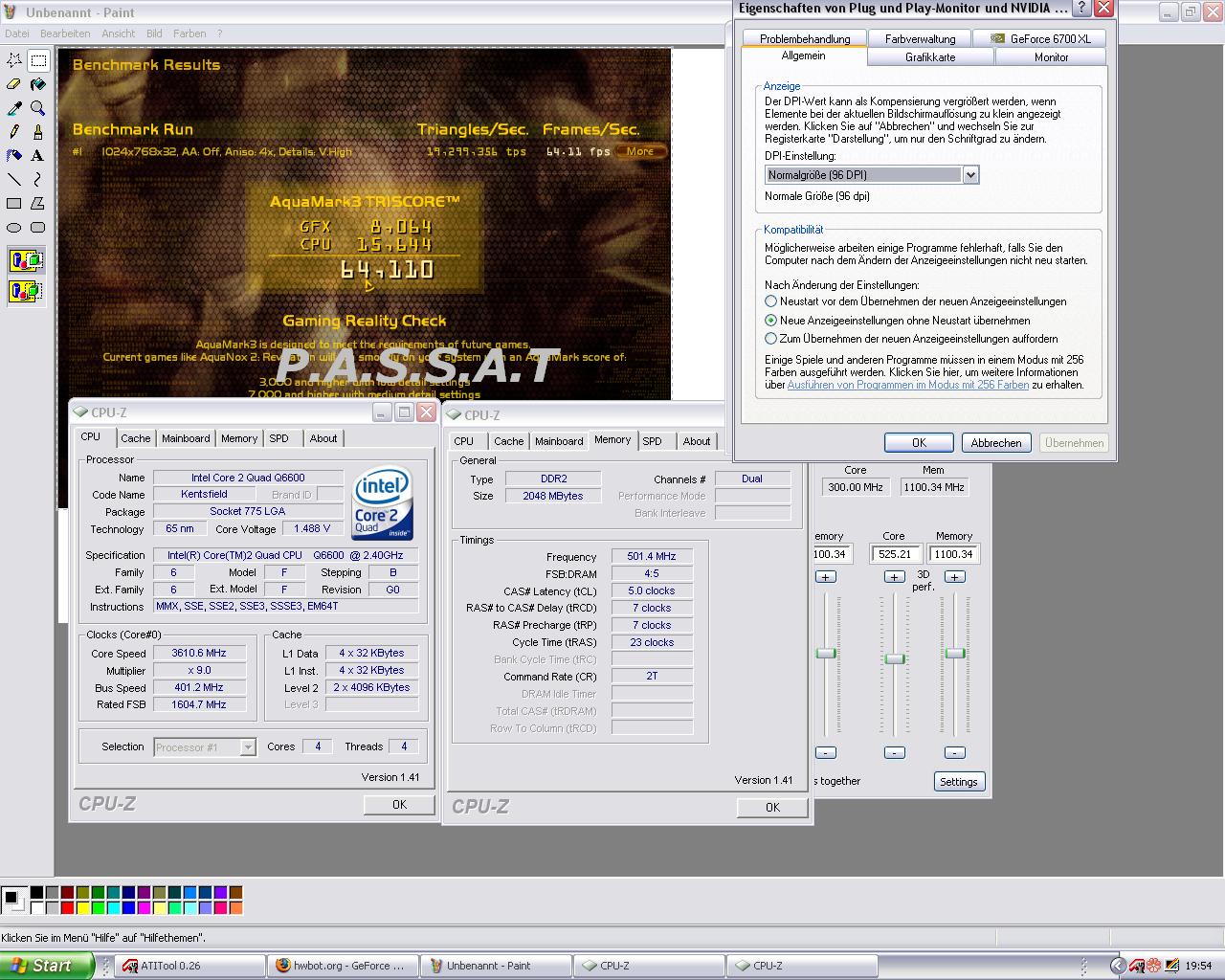This screenshot has height=980, width=1225.
Task: Click Abbrechen in the display properties dialog
Action: point(996,443)
